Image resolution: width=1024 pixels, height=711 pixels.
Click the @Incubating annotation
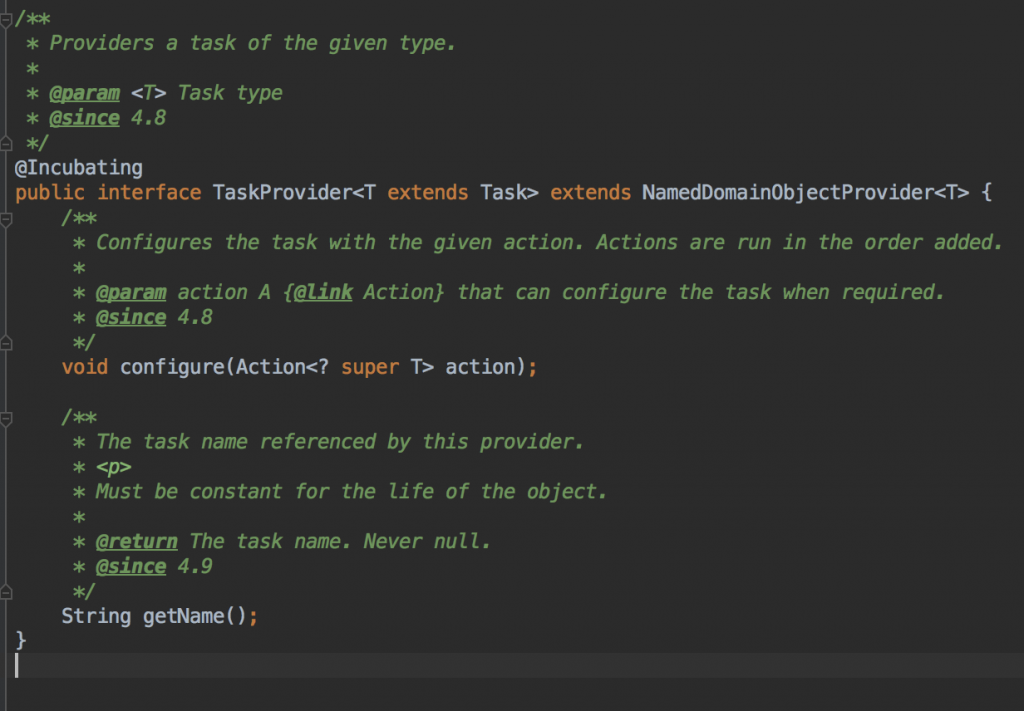tap(79, 167)
